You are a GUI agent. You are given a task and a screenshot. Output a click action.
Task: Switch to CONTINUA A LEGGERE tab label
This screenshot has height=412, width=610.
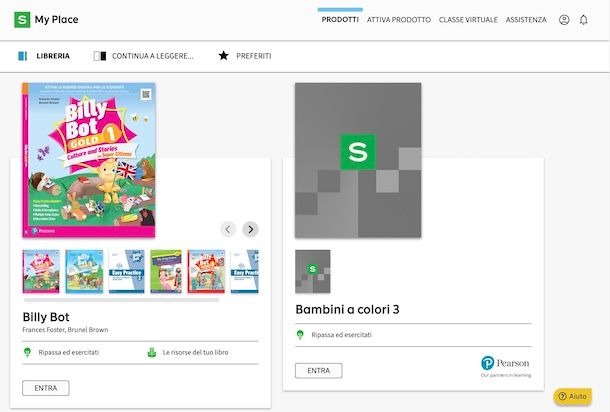tap(153, 56)
